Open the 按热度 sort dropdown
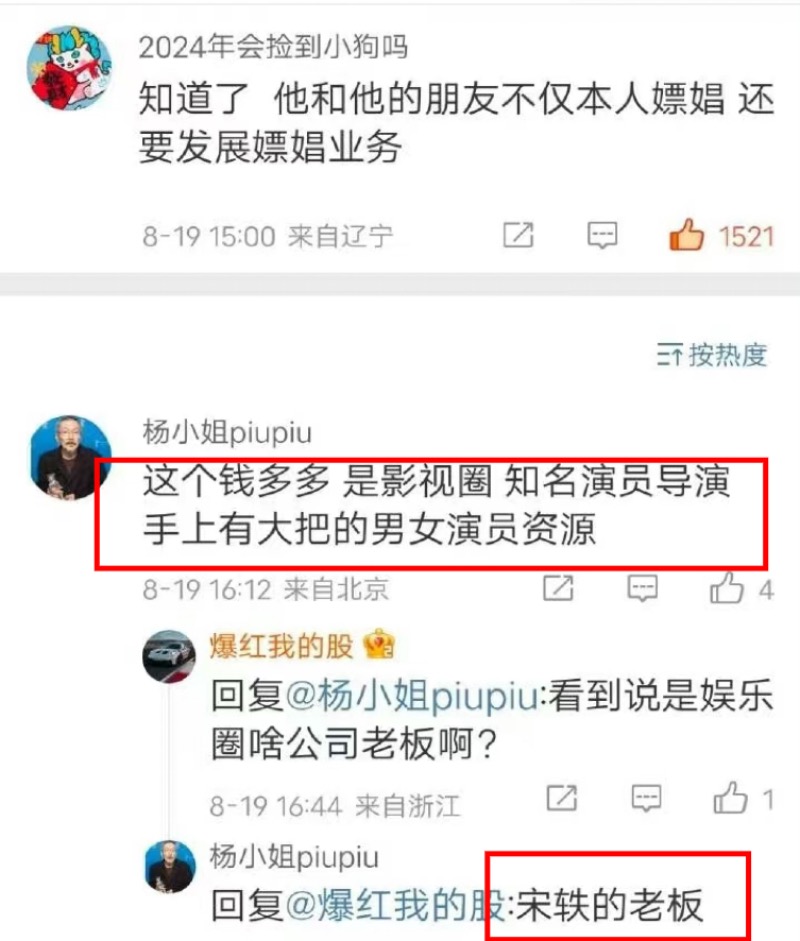Viewport: 800px width, 941px height. 711,355
